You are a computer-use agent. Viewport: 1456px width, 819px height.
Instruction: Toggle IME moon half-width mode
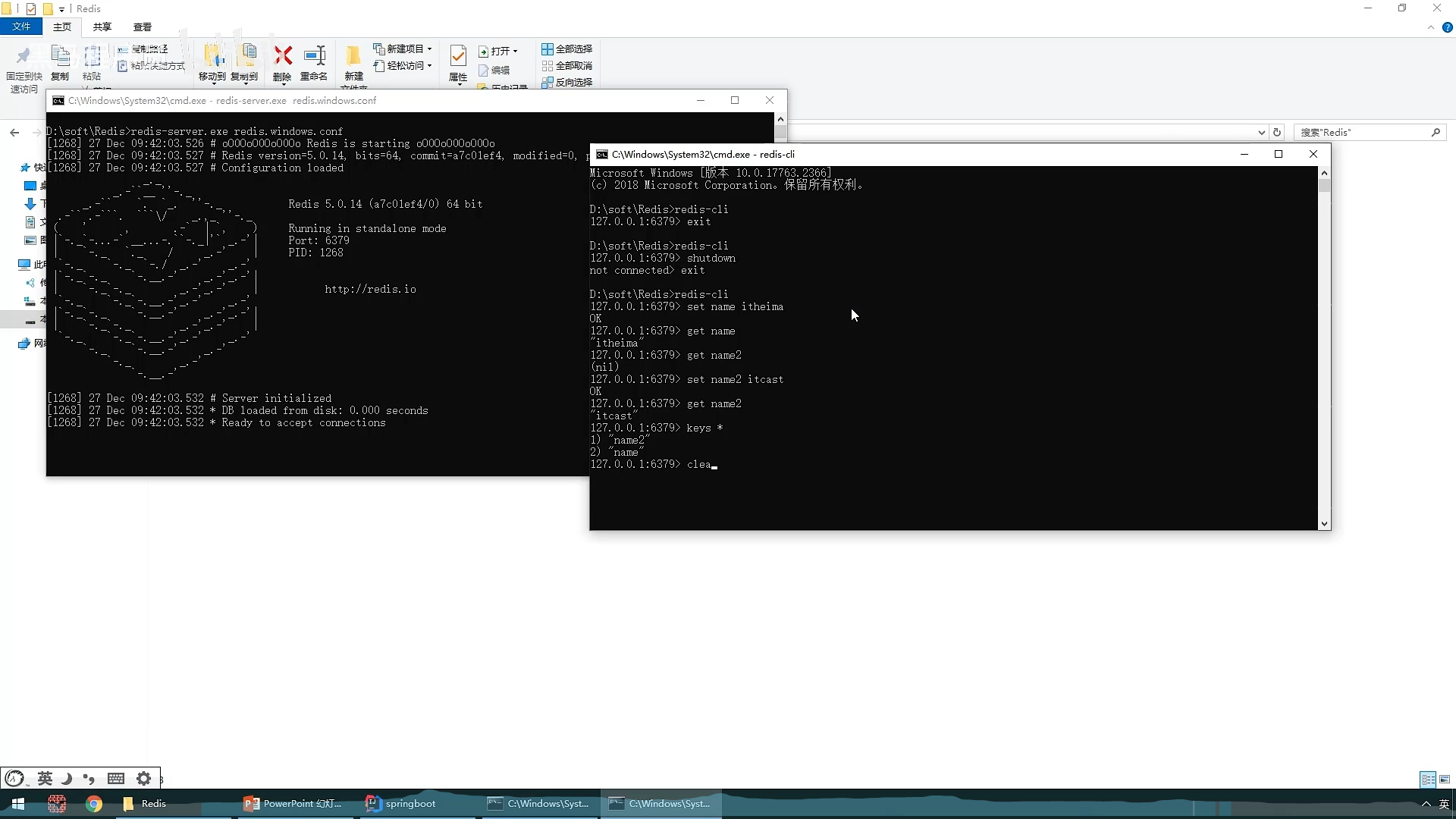[x=67, y=779]
